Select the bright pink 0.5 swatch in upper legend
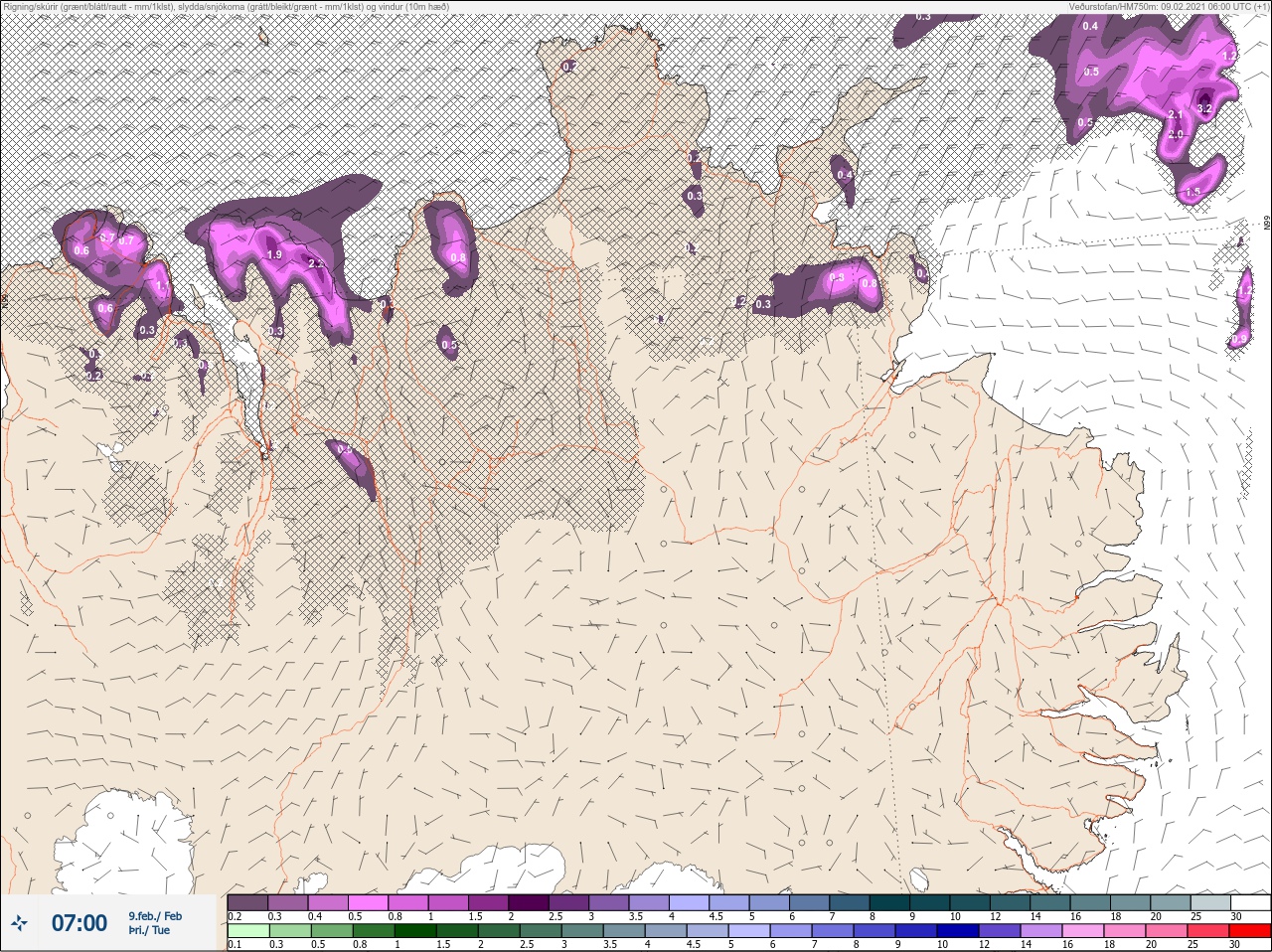This screenshot has height=952, width=1272. [x=368, y=902]
